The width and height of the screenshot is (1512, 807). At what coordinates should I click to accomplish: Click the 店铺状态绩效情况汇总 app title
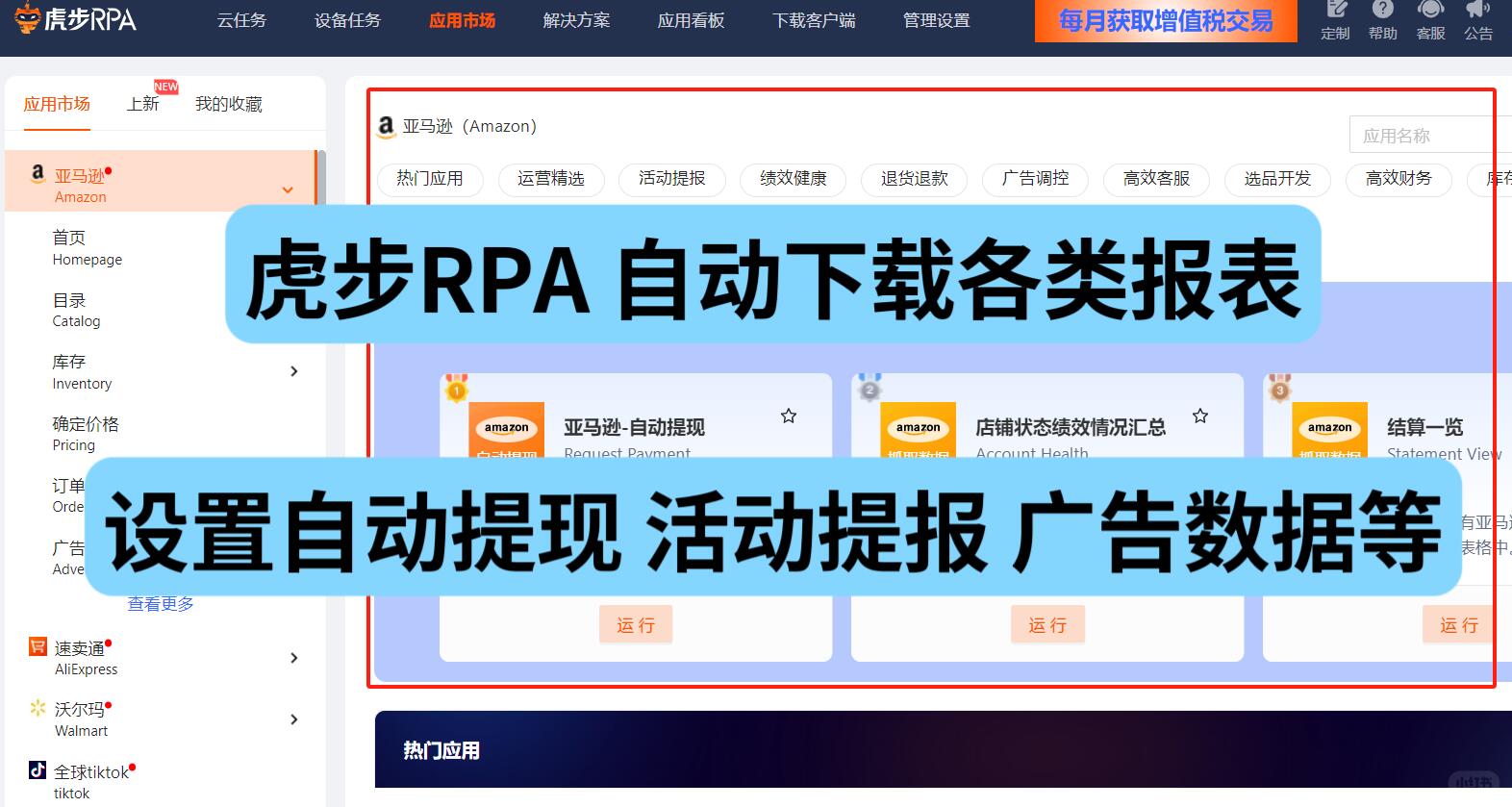point(1071,427)
